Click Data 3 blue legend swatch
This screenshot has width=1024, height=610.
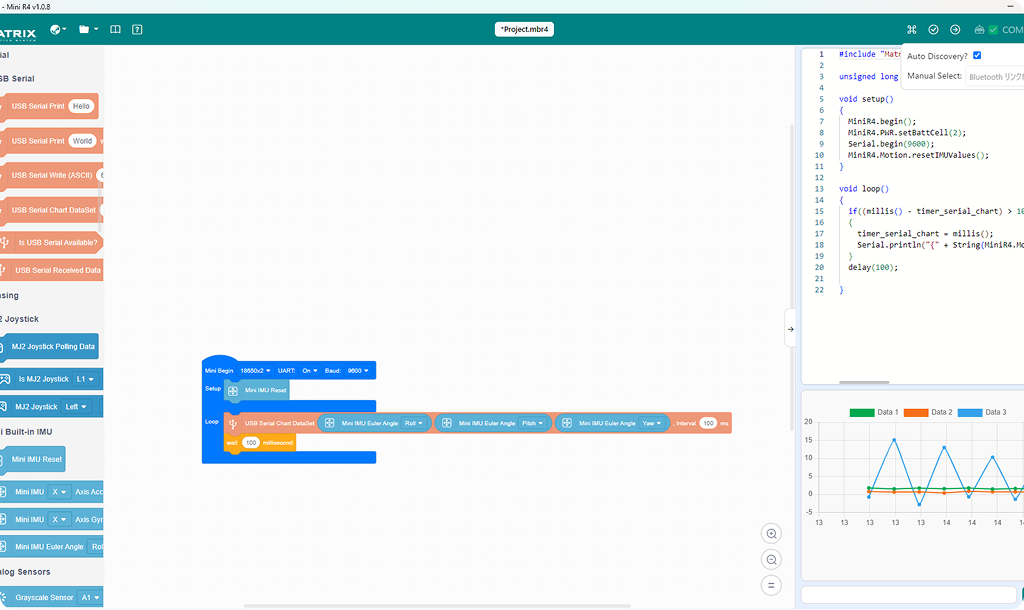pyautogui.click(x=970, y=412)
